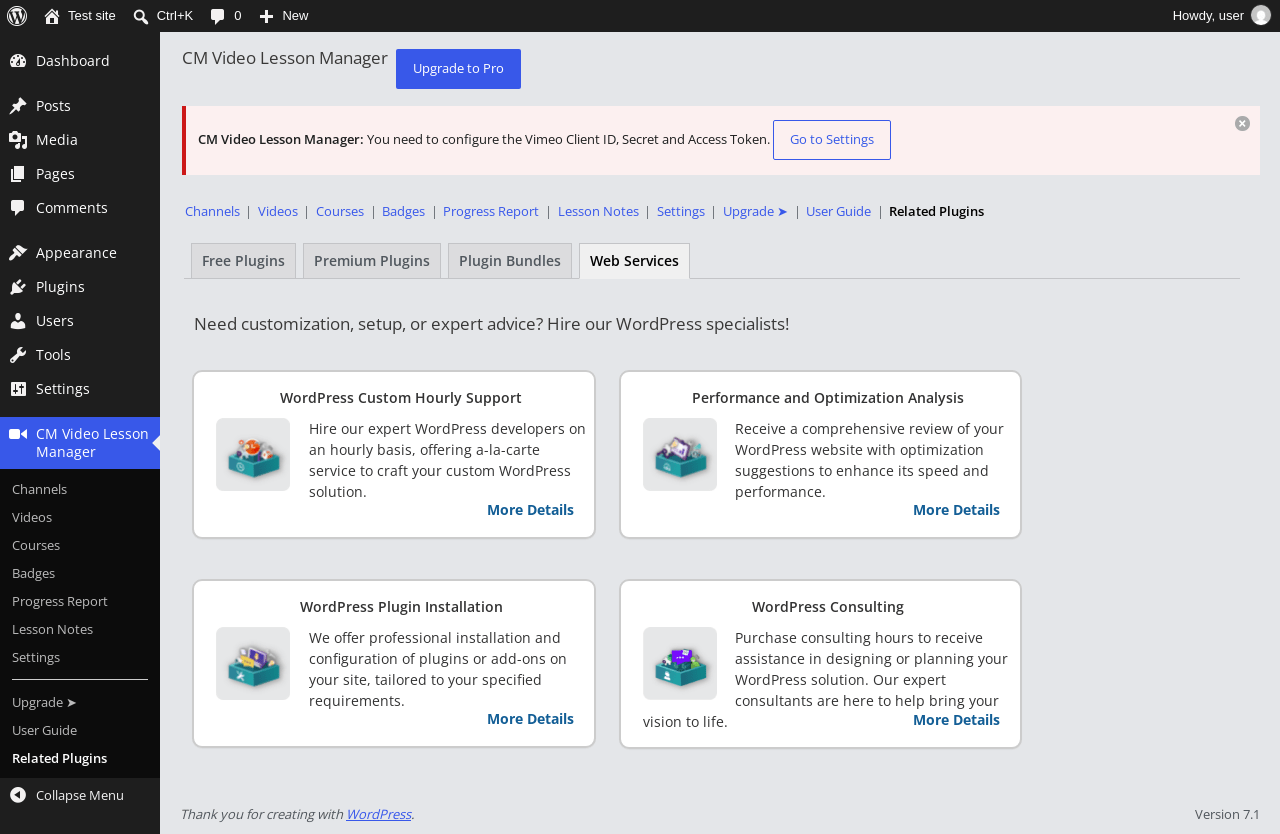Click the WordPress Consulting thumbnail
Screen dimensions: 1280x834
click(x=680, y=663)
